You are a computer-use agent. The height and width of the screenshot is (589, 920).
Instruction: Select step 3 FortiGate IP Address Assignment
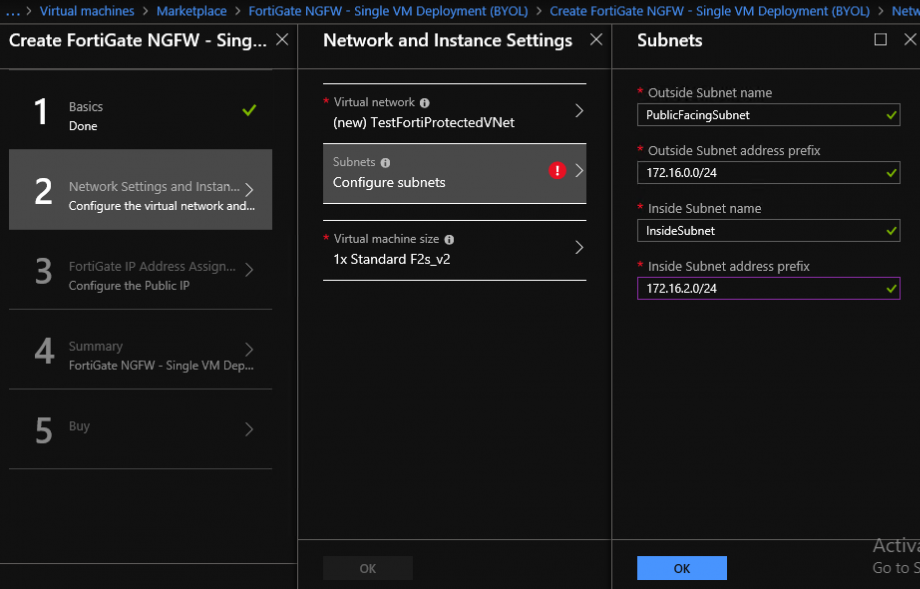point(140,276)
